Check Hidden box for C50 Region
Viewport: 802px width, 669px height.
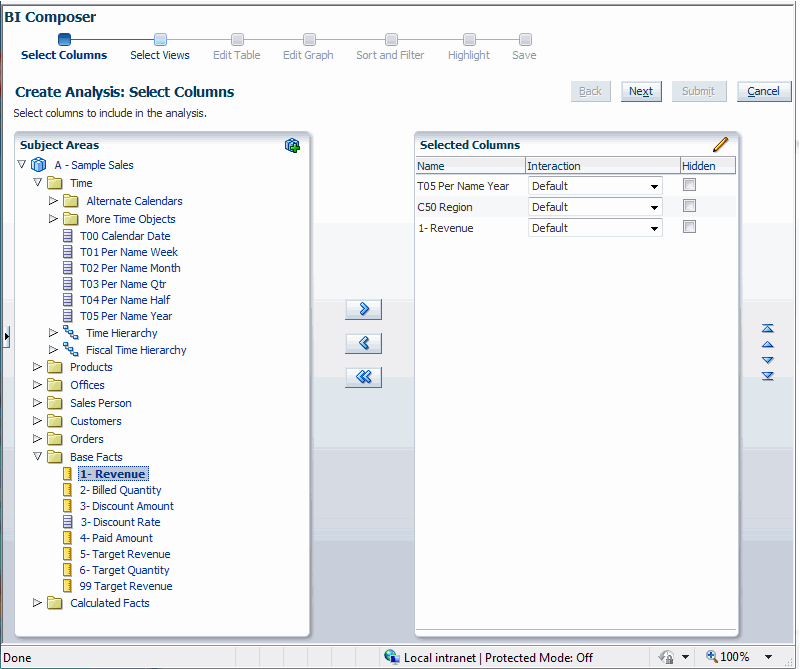[x=689, y=207]
